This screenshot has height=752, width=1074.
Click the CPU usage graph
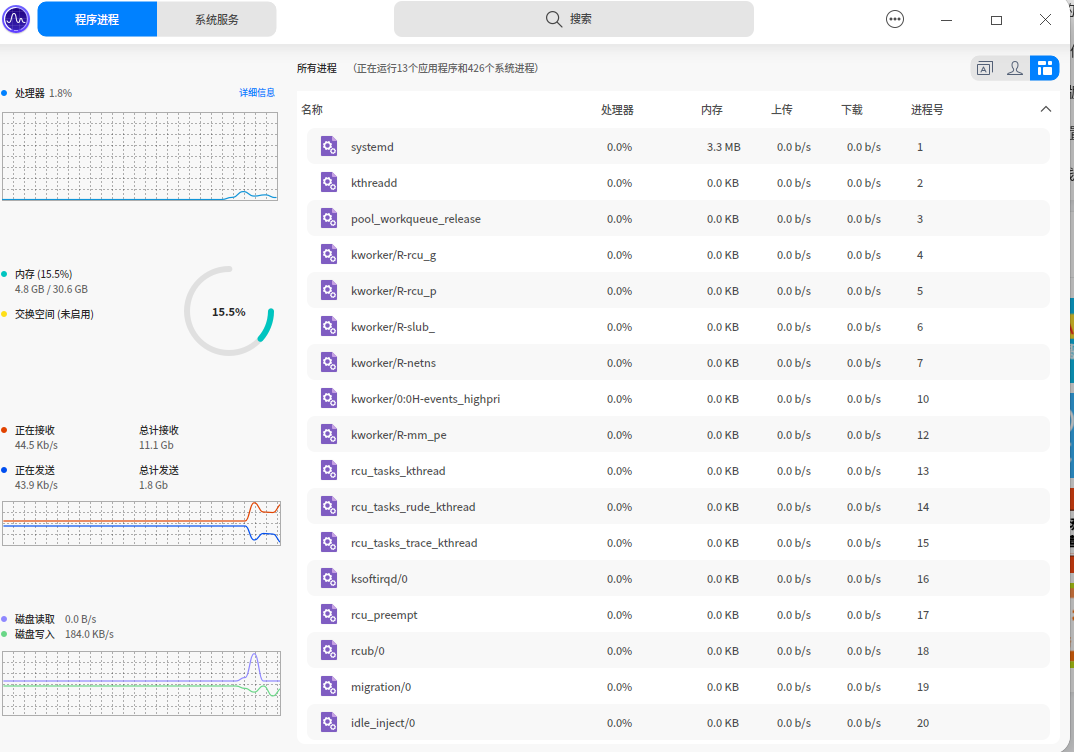tap(140, 156)
